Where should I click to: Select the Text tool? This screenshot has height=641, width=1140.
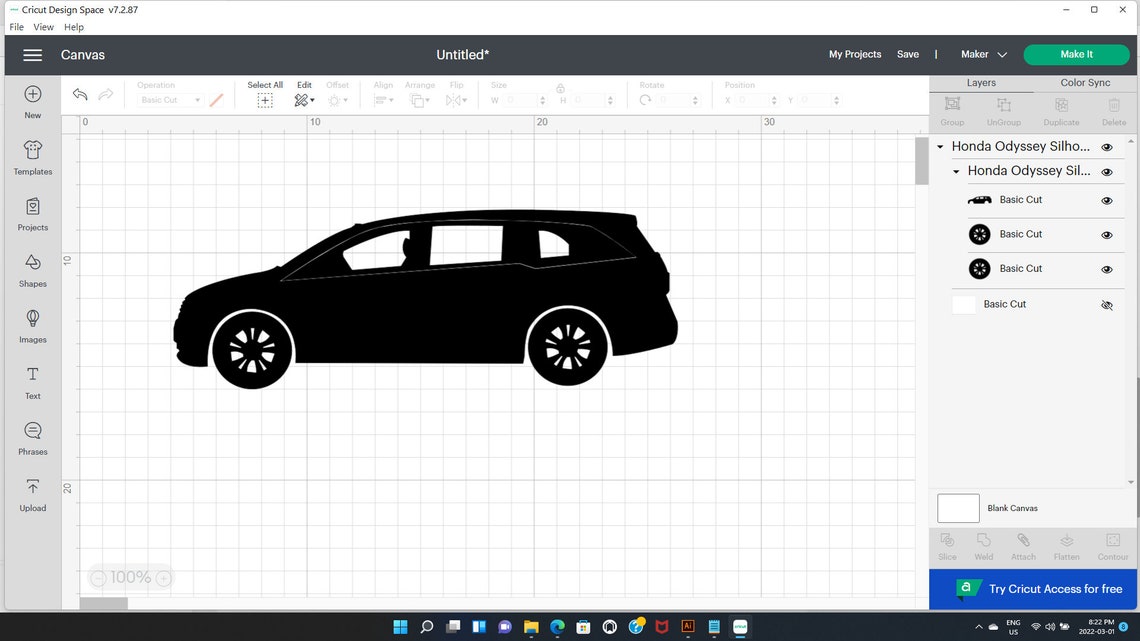32,382
